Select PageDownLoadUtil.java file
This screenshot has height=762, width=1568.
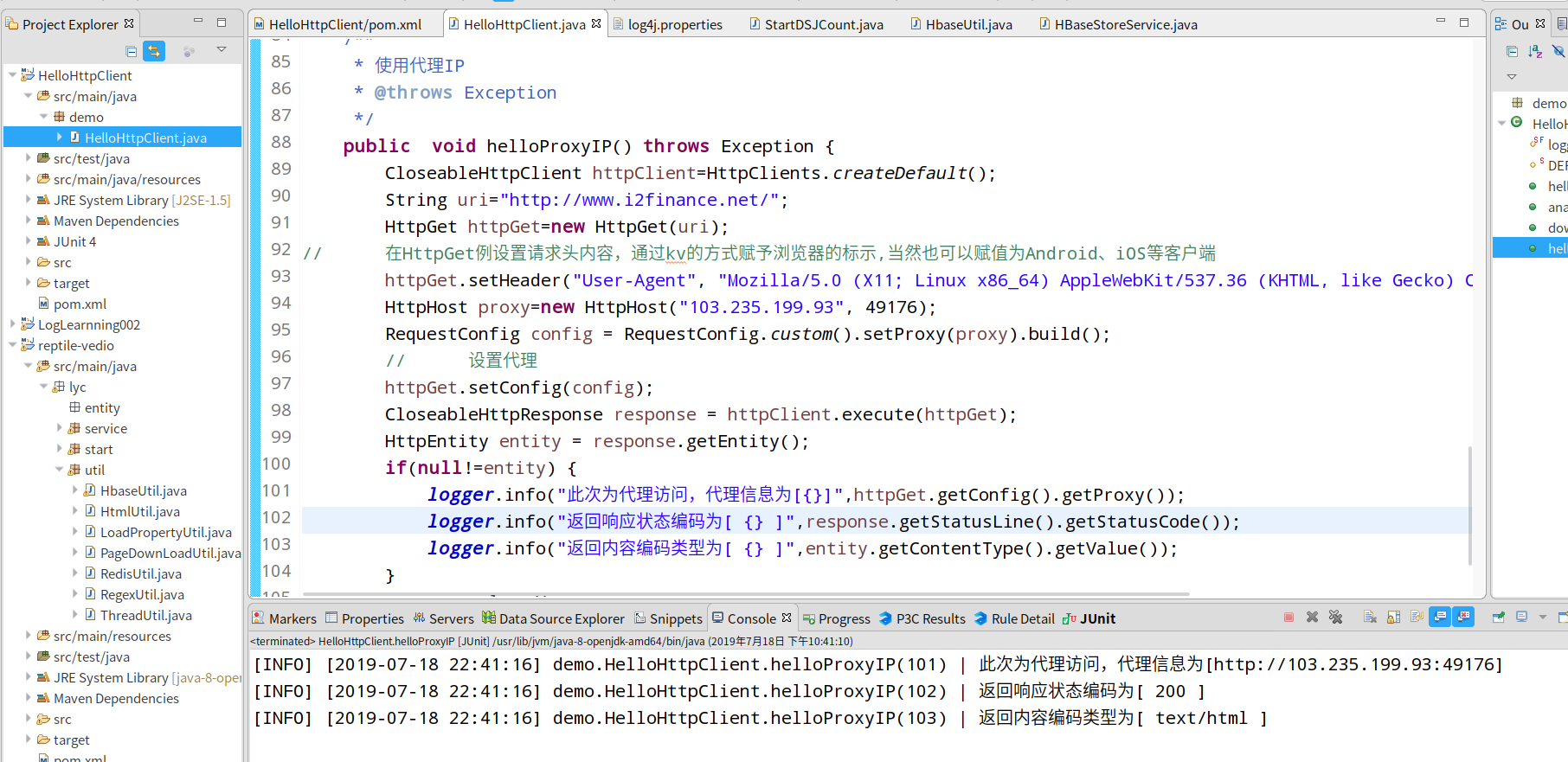(170, 553)
